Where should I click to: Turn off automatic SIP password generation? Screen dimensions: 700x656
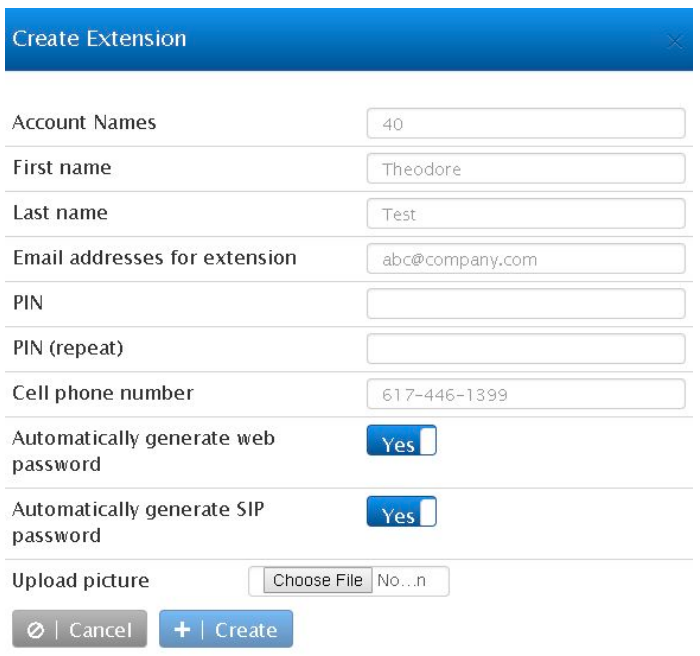point(402,515)
